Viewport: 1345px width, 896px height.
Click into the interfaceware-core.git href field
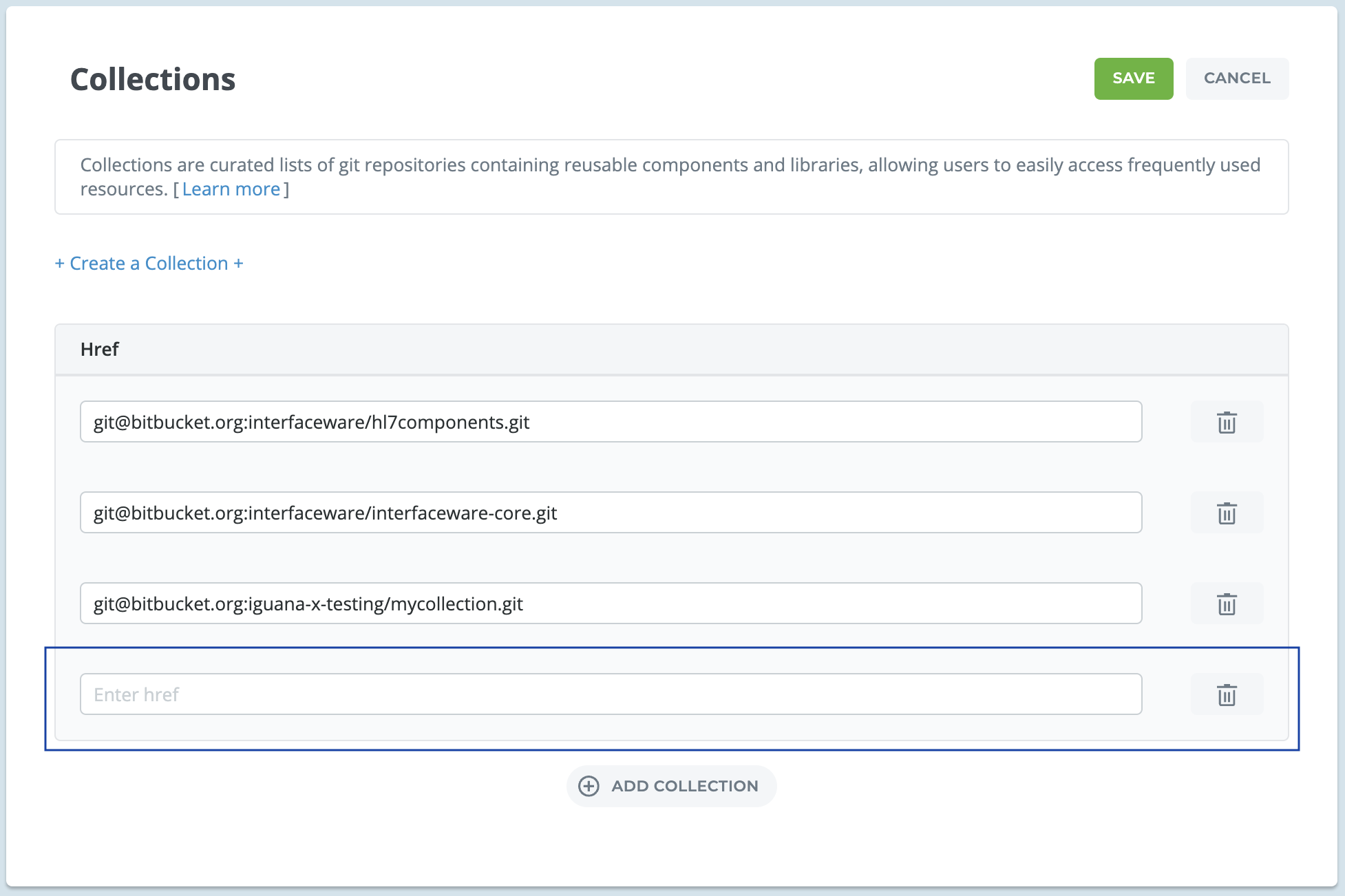tap(611, 513)
